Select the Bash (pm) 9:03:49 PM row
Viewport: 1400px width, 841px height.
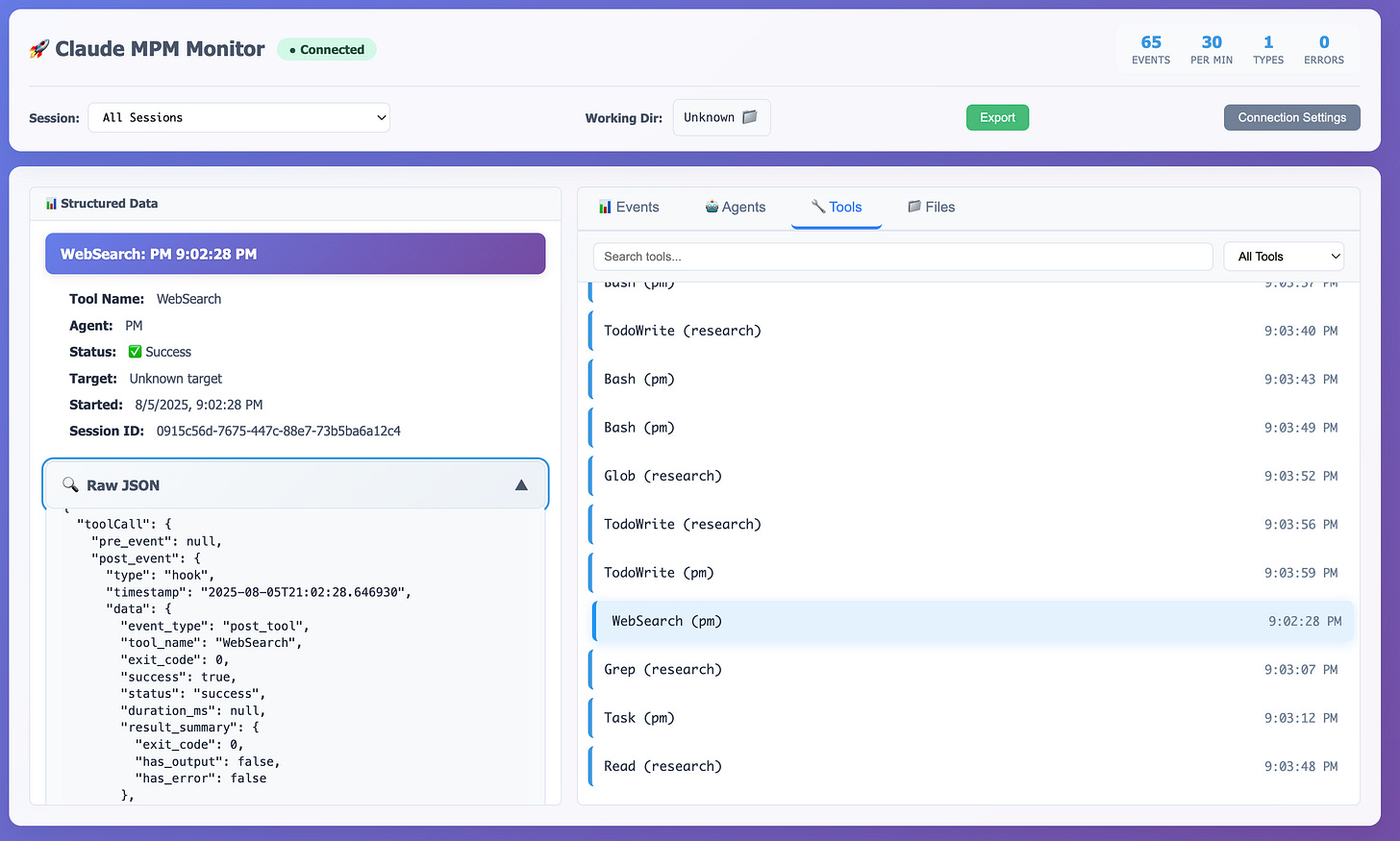click(x=972, y=428)
